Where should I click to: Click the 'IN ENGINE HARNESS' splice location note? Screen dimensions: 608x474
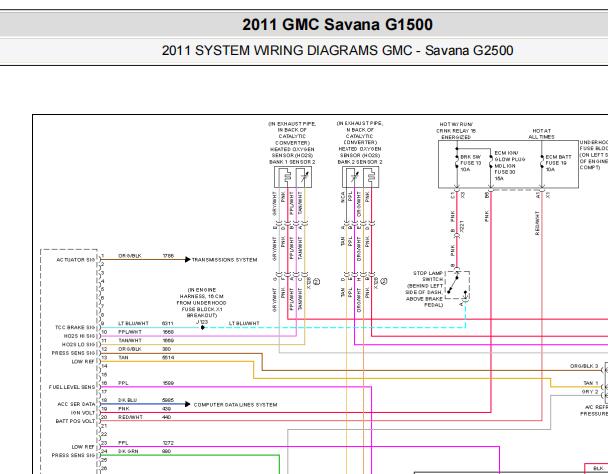click(201, 303)
